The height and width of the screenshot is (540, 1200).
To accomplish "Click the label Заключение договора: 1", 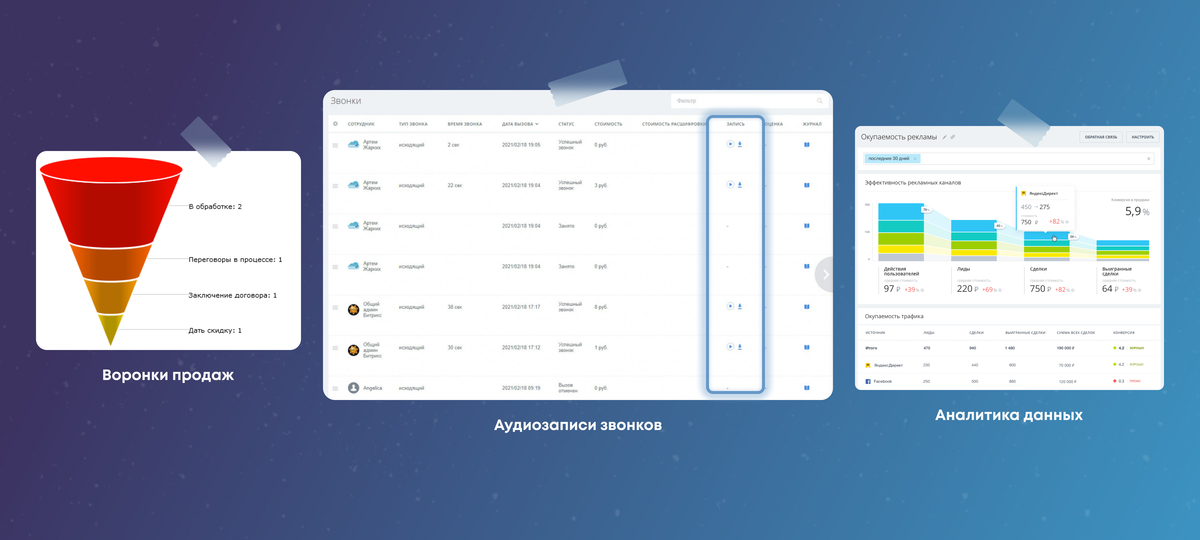I will coord(232,295).
